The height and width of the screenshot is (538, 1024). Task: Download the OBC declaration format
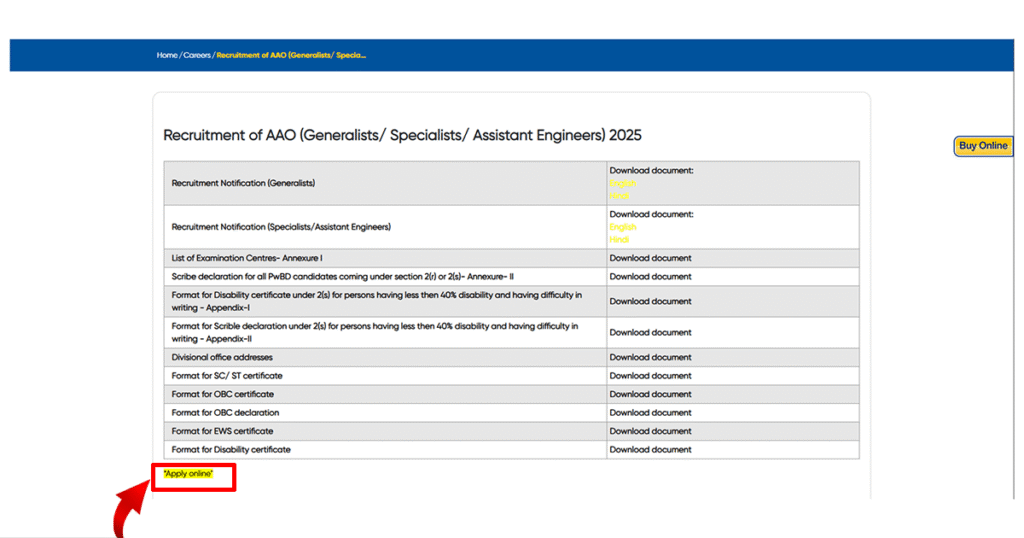pos(650,413)
